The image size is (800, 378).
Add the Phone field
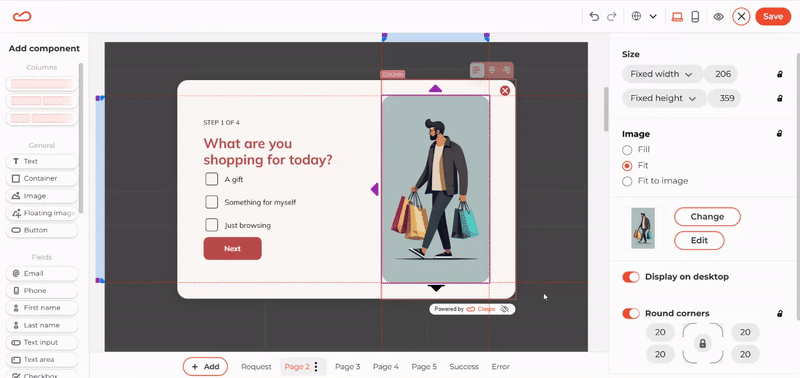[x=42, y=290]
